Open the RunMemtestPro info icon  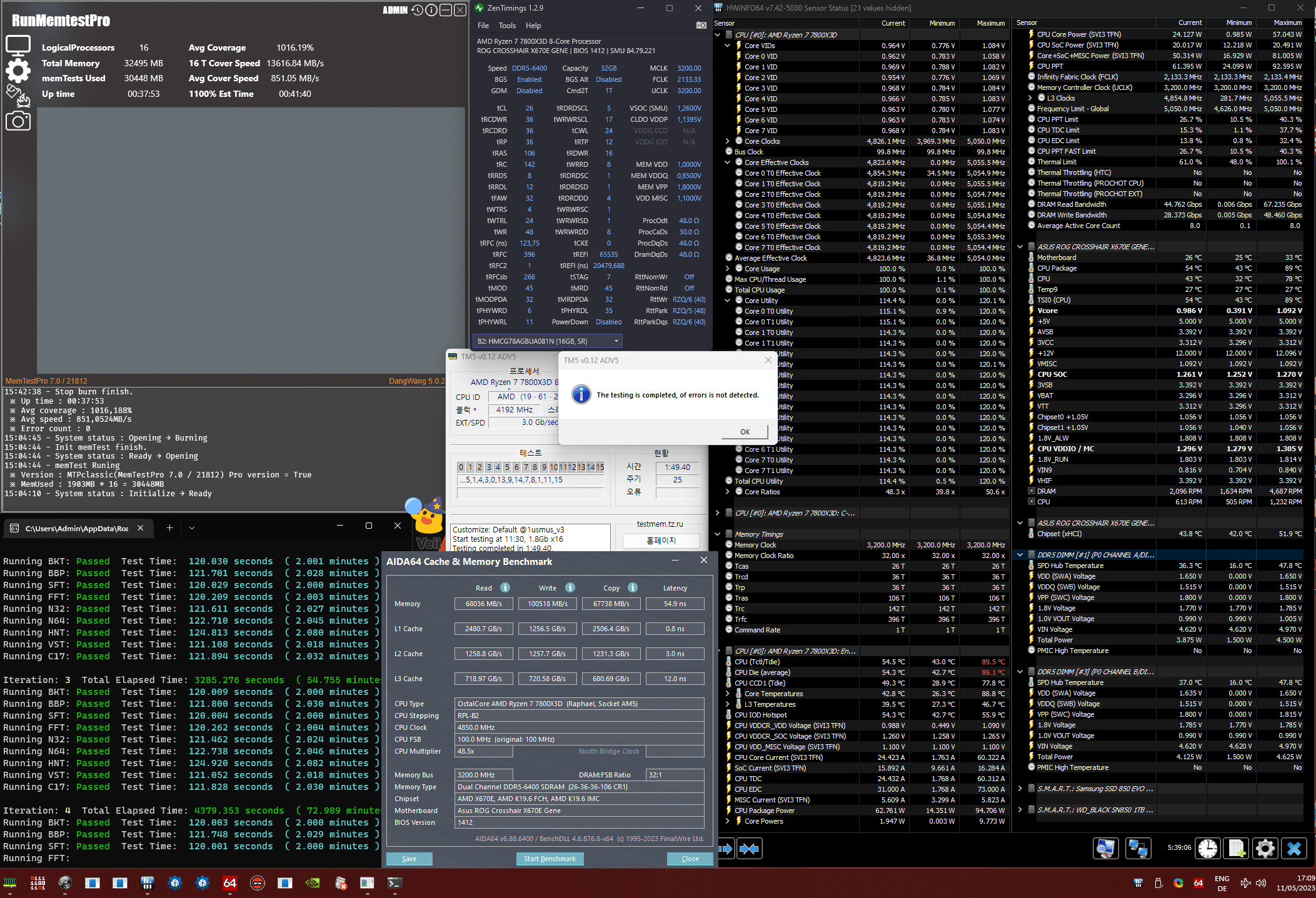431,10
